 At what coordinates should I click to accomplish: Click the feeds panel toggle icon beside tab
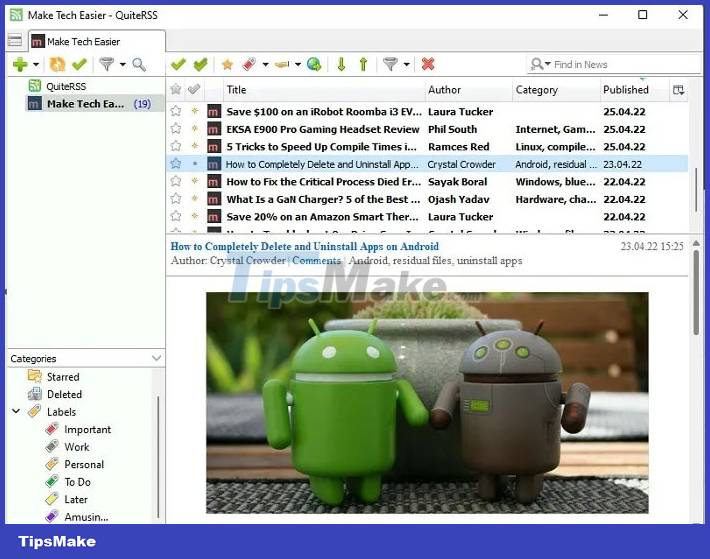click(x=14, y=41)
